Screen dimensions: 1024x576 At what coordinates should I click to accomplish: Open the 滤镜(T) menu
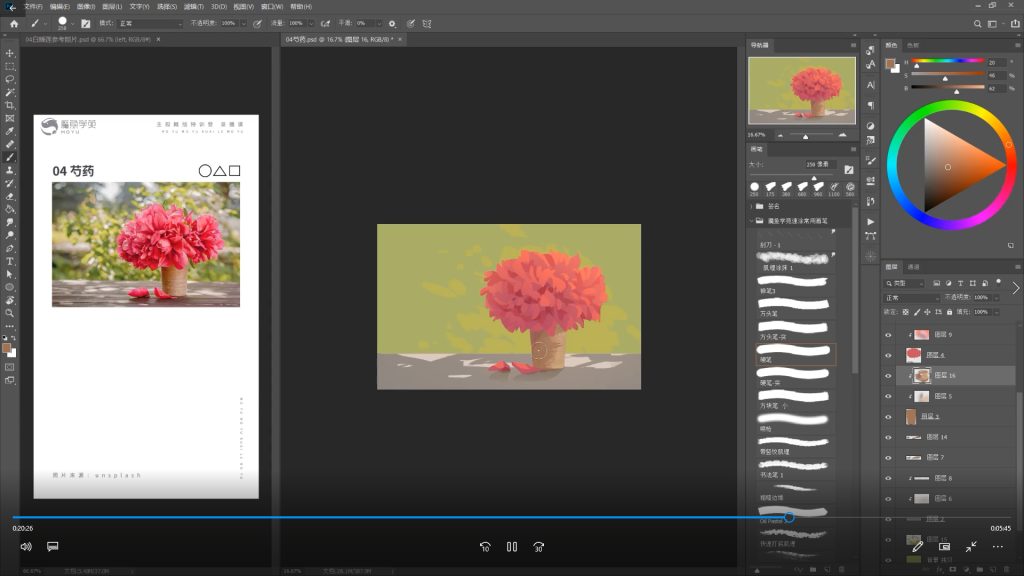coord(192,6)
